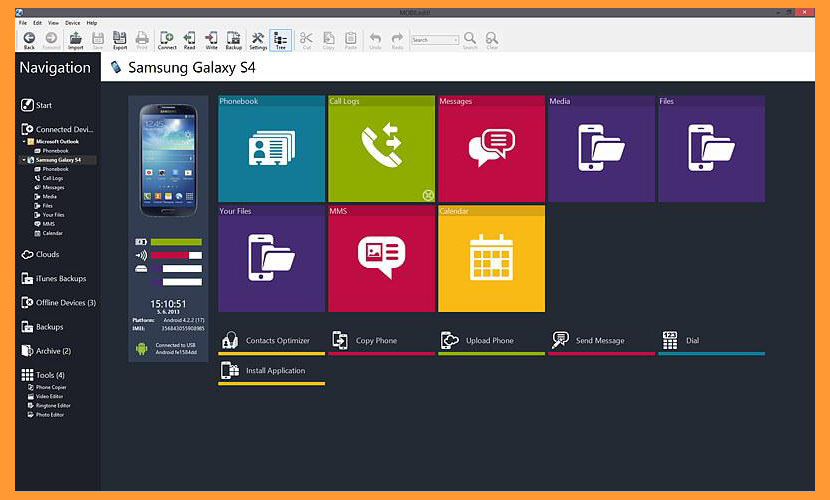The height and width of the screenshot is (500, 830).
Task: Open Ringtone Editor under Tools
Action: (49, 406)
